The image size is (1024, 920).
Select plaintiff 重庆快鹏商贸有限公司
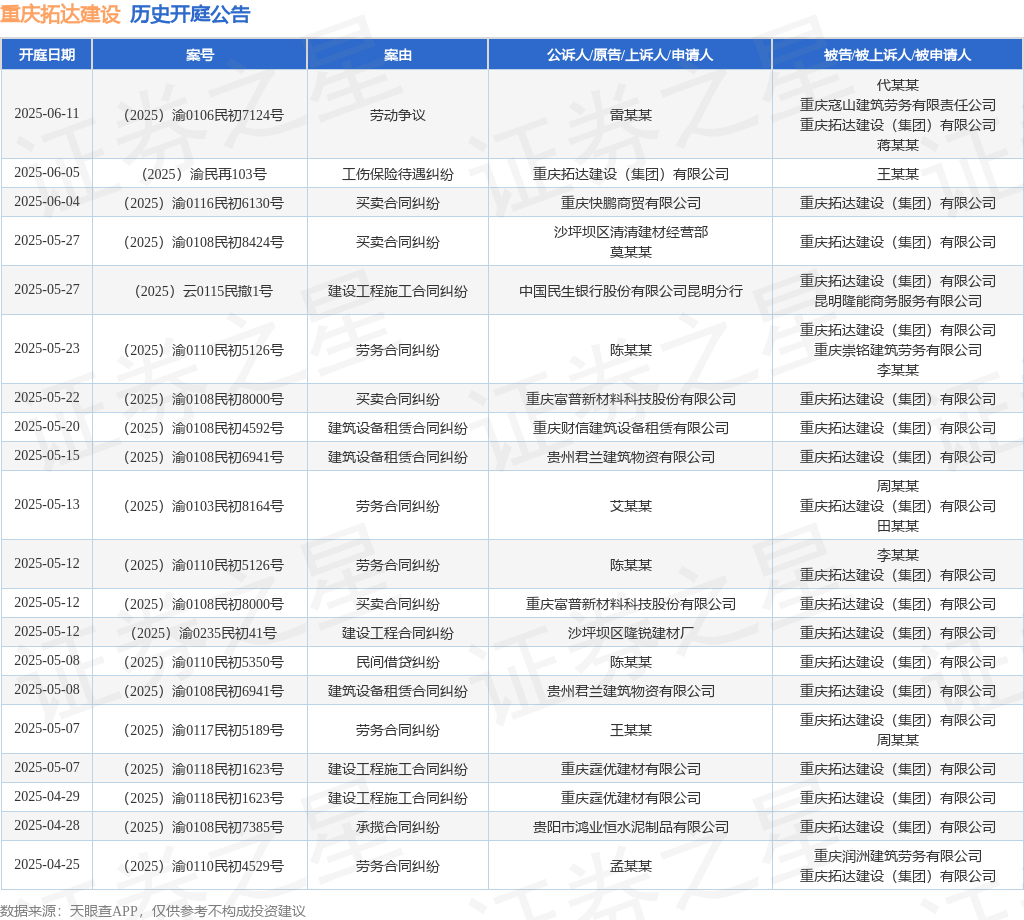click(x=631, y=203)
